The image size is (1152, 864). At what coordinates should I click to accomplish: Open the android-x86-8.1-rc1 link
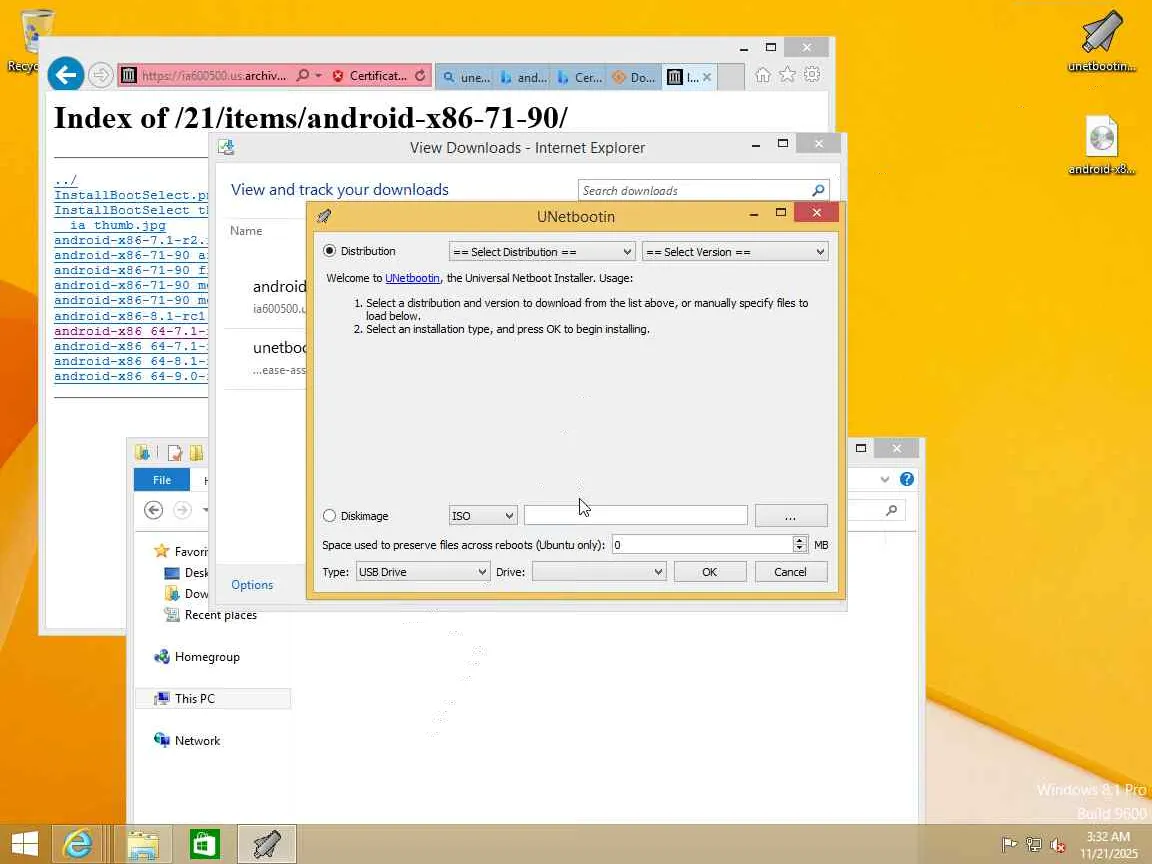pos(130,316)
